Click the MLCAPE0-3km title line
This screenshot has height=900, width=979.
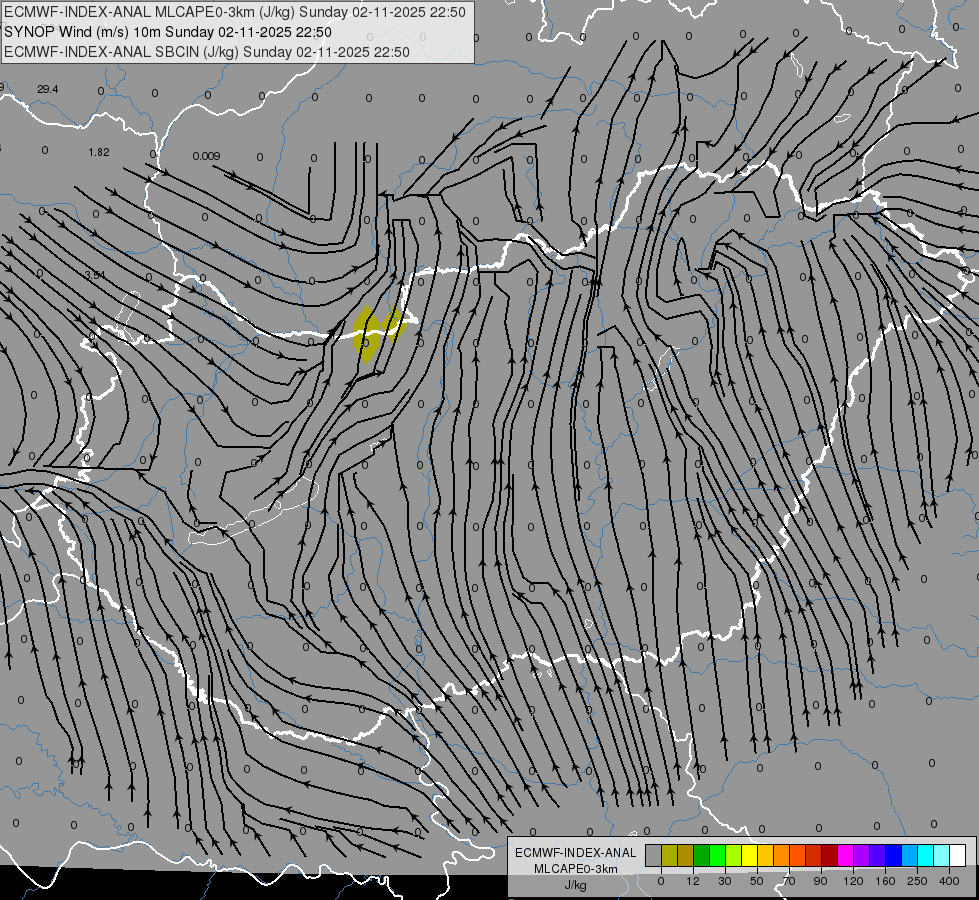tap(235, 12)
